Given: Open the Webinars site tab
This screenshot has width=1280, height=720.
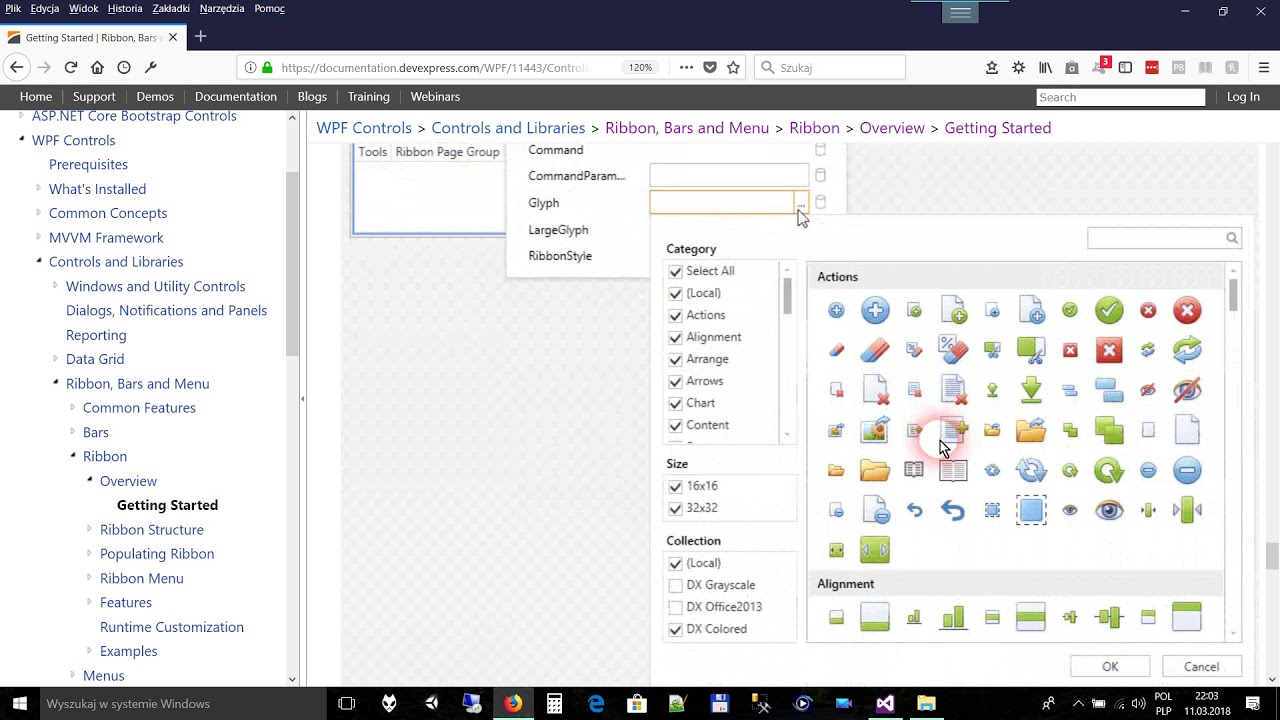Looking at the screenshot, I should [x=435, y=97].
